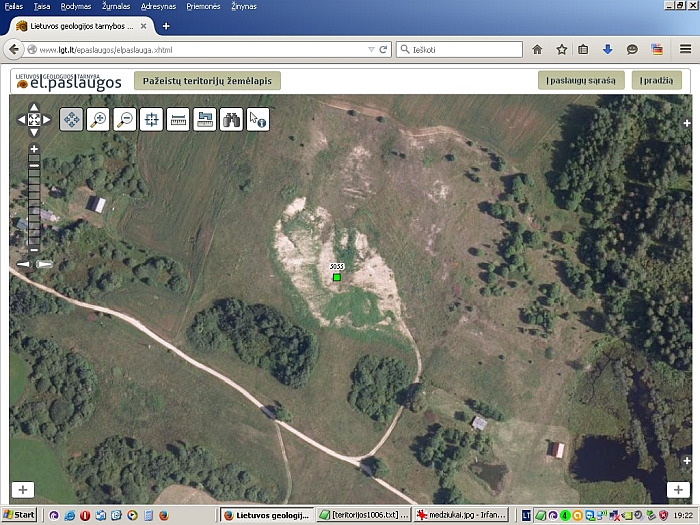Go back with Firefox back arrow
The image size is (700, 525).
13,50
